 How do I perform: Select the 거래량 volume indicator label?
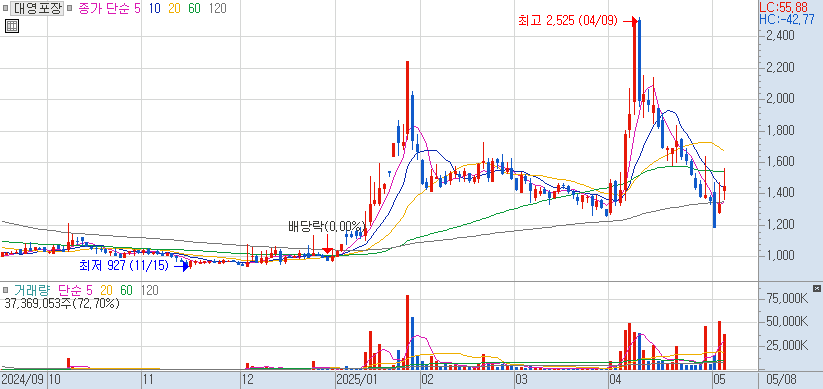point(32,290)
